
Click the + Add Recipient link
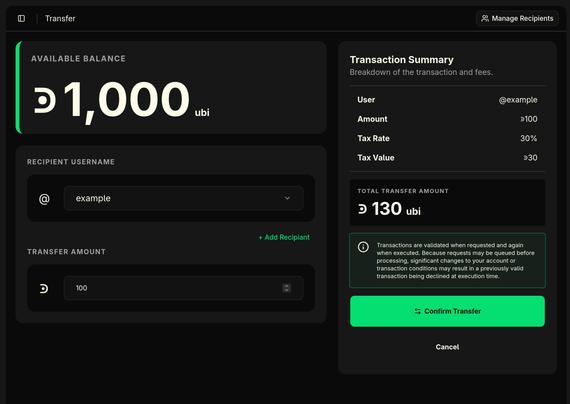coord(284,237)
